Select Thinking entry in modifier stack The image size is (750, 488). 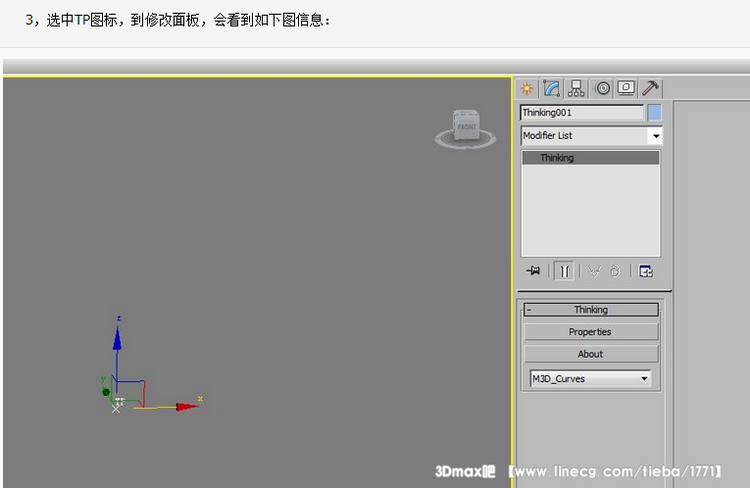click(x=590, y=158)
